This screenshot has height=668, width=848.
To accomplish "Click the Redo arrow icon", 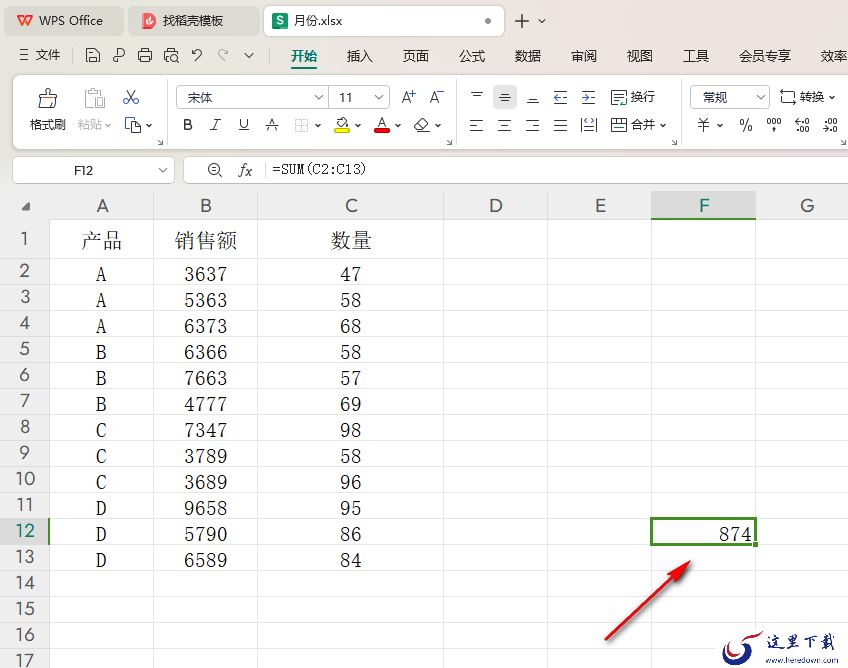I will (x=223, y=55).
